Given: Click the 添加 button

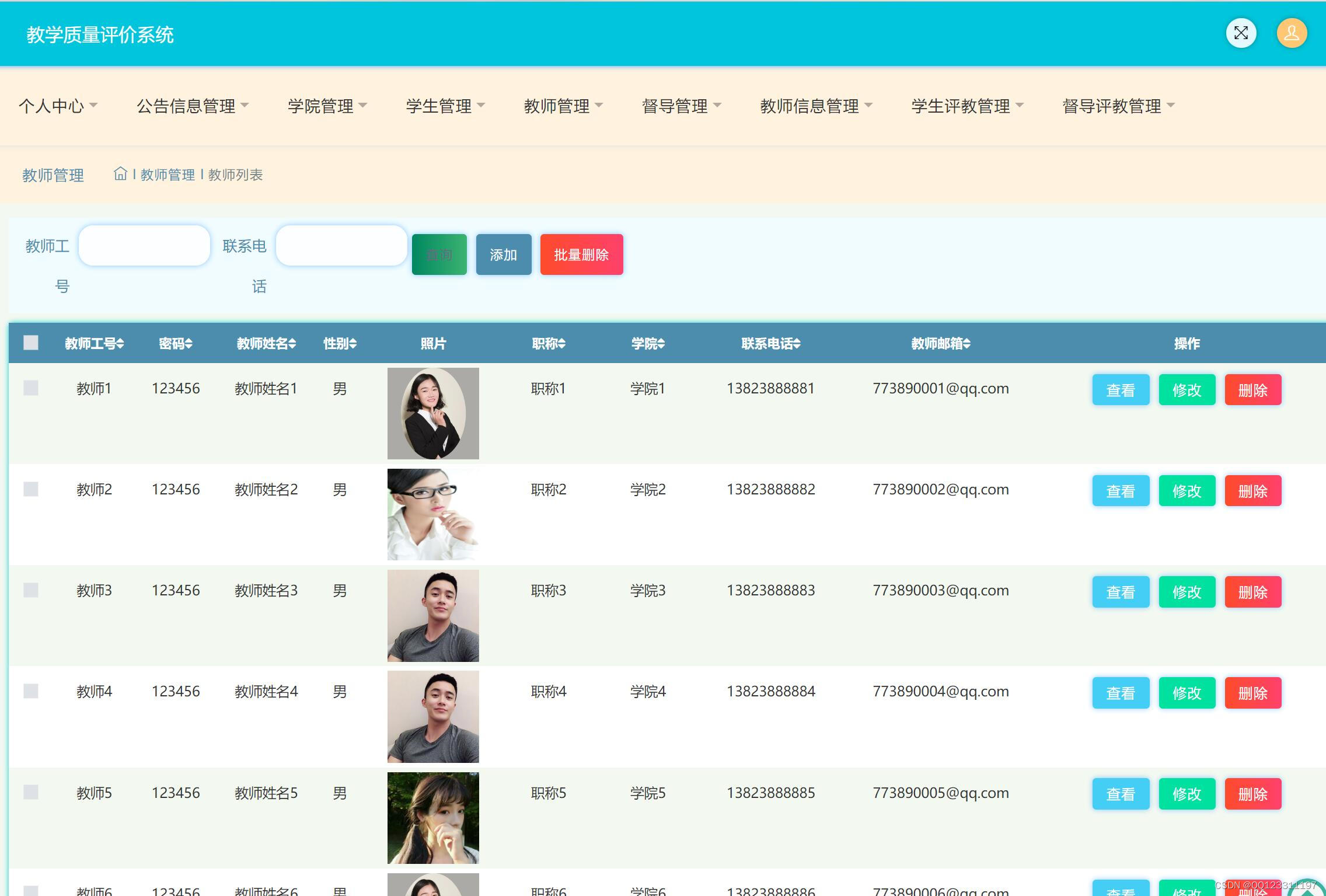Looking at the screenshot, I should coord(504,254).
